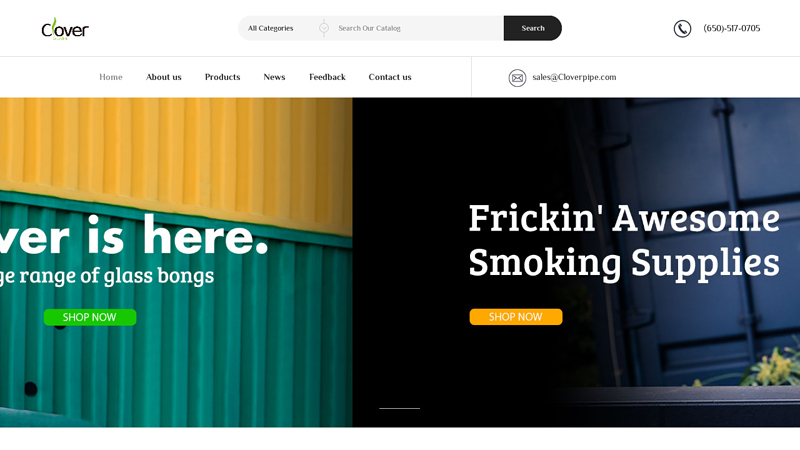The height and width of the screenshot is (450, 800).
Task: Email sales@Cloverpipe.com link
Action: point(574,77)
